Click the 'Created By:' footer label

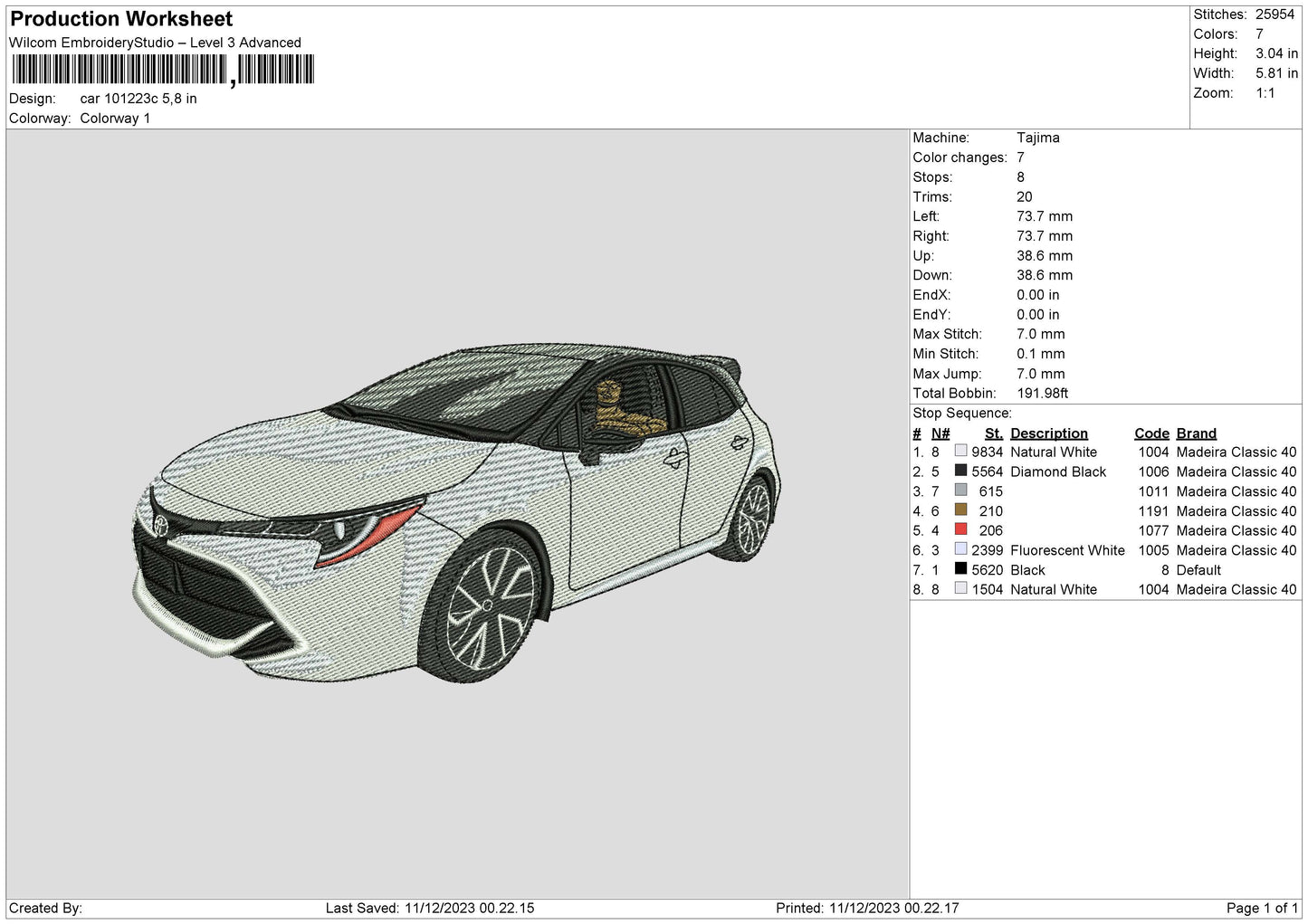[45, 908]
